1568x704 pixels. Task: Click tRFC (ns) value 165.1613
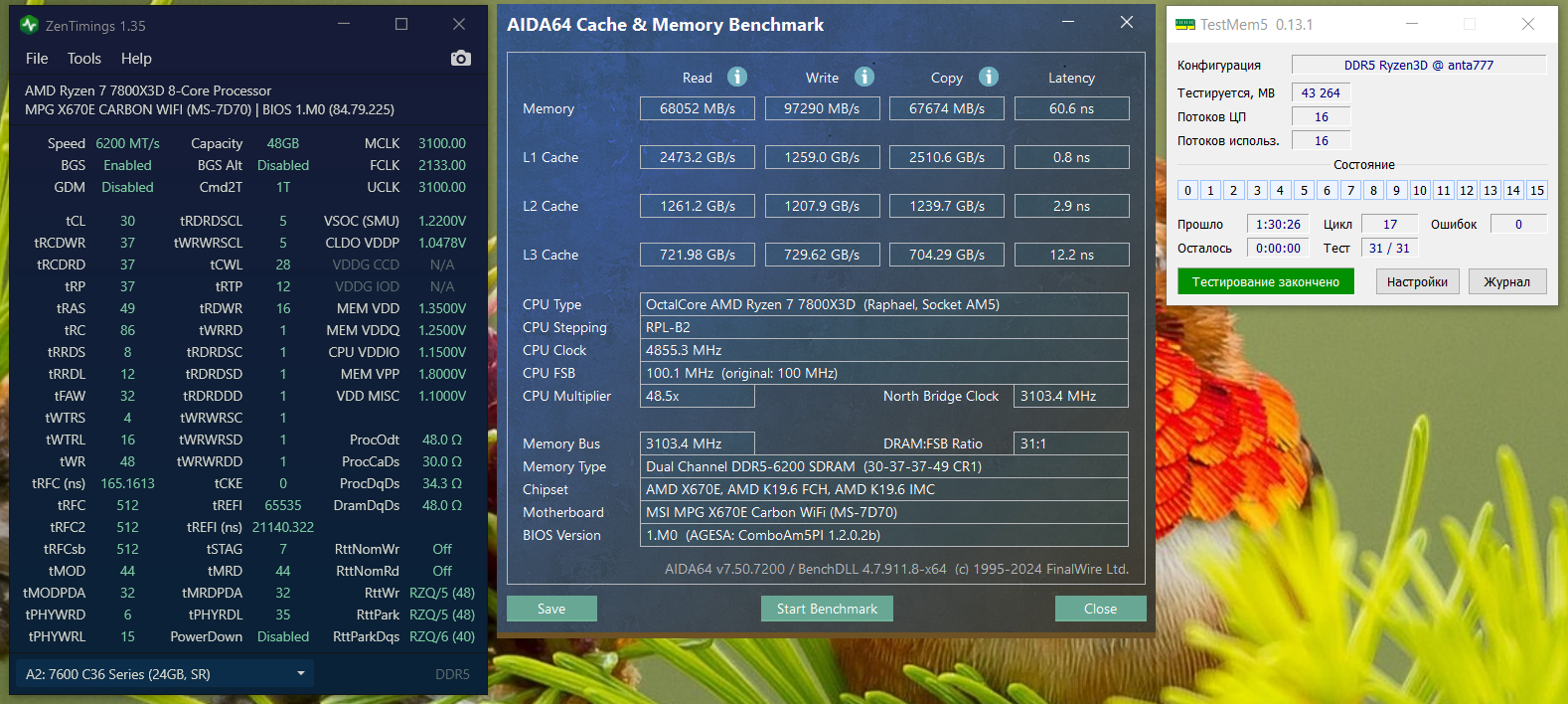pyautogui.click(x=127, y=483)
